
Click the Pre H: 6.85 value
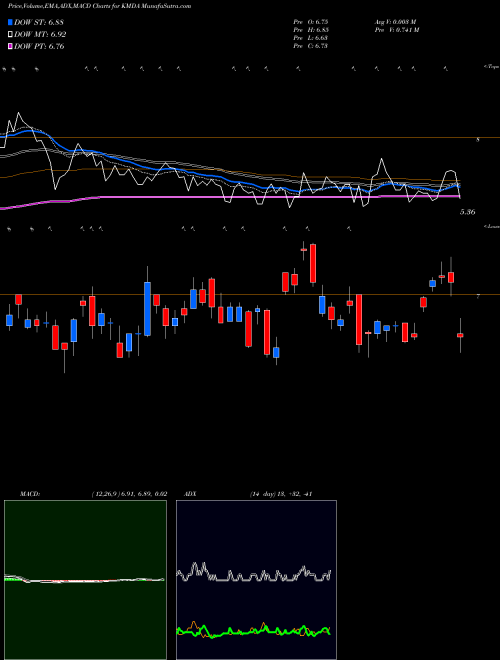(x=311, y=30)
